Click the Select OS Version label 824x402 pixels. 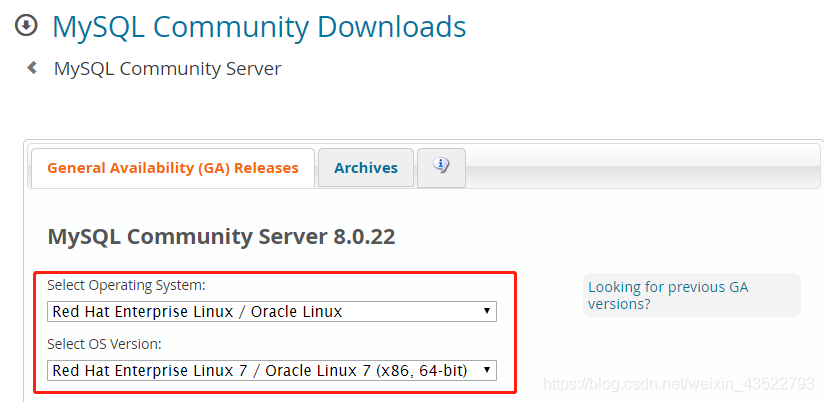click(104, 345)
